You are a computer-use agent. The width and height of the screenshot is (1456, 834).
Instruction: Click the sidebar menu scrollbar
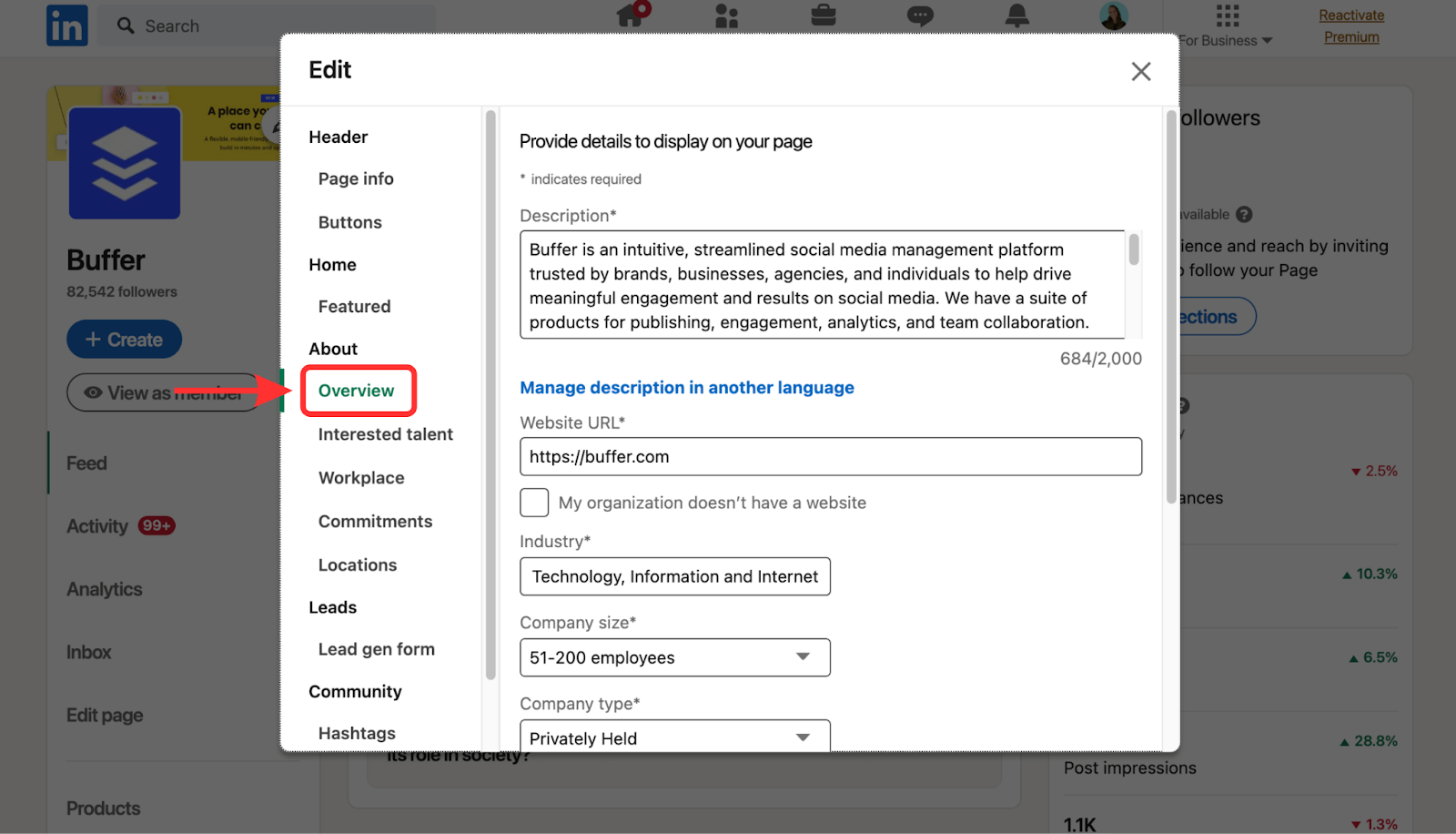point(490,395)
